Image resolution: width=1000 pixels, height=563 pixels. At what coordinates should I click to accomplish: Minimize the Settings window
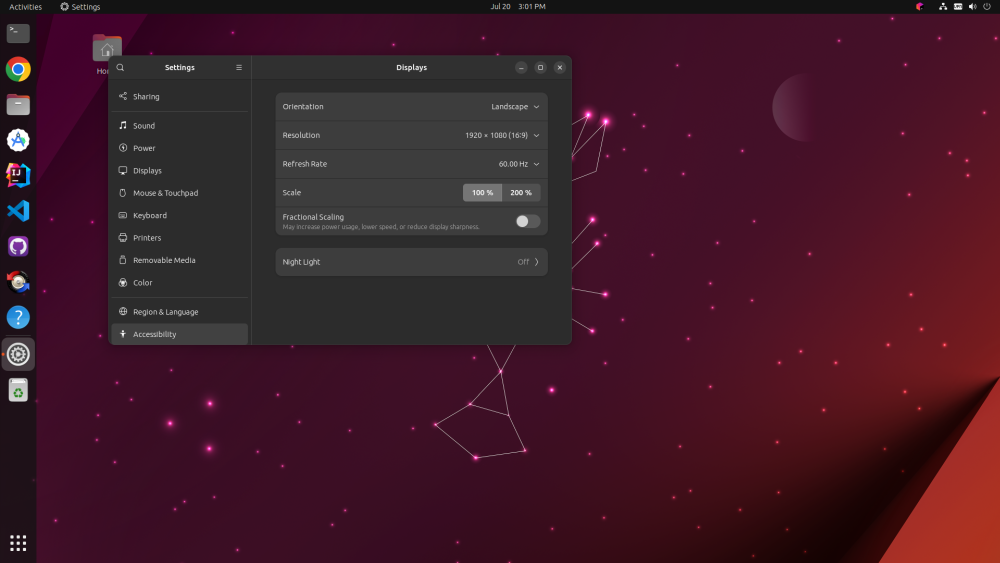[521, 67]
